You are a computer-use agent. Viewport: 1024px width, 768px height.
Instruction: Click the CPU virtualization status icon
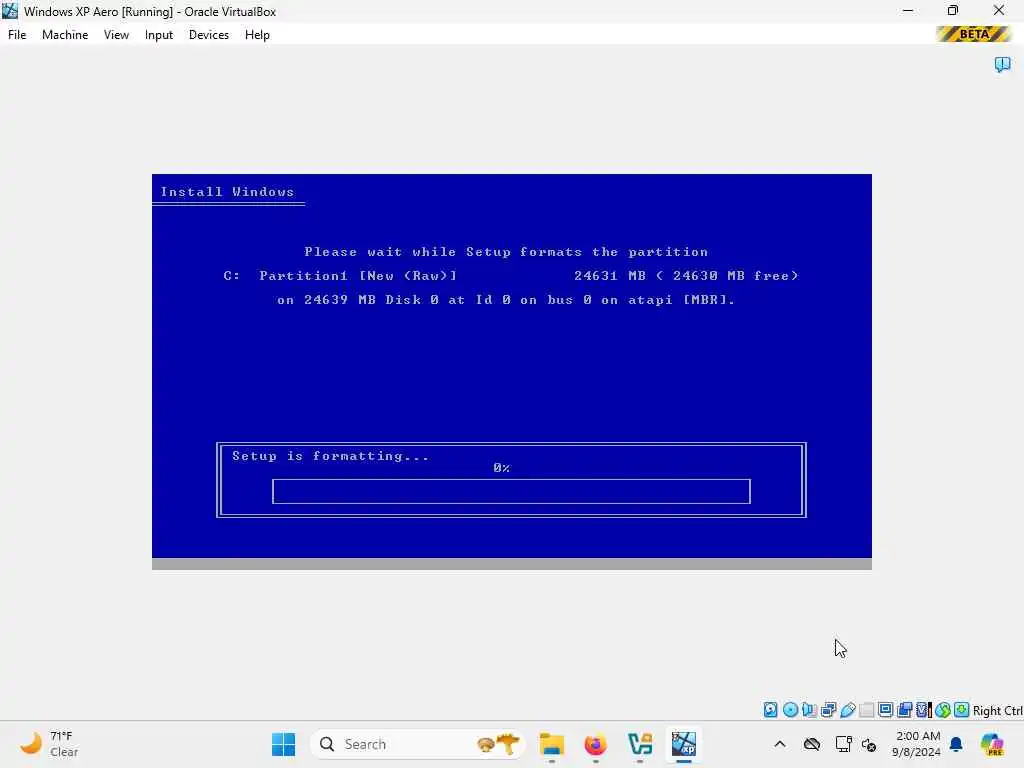pos(923,710)
